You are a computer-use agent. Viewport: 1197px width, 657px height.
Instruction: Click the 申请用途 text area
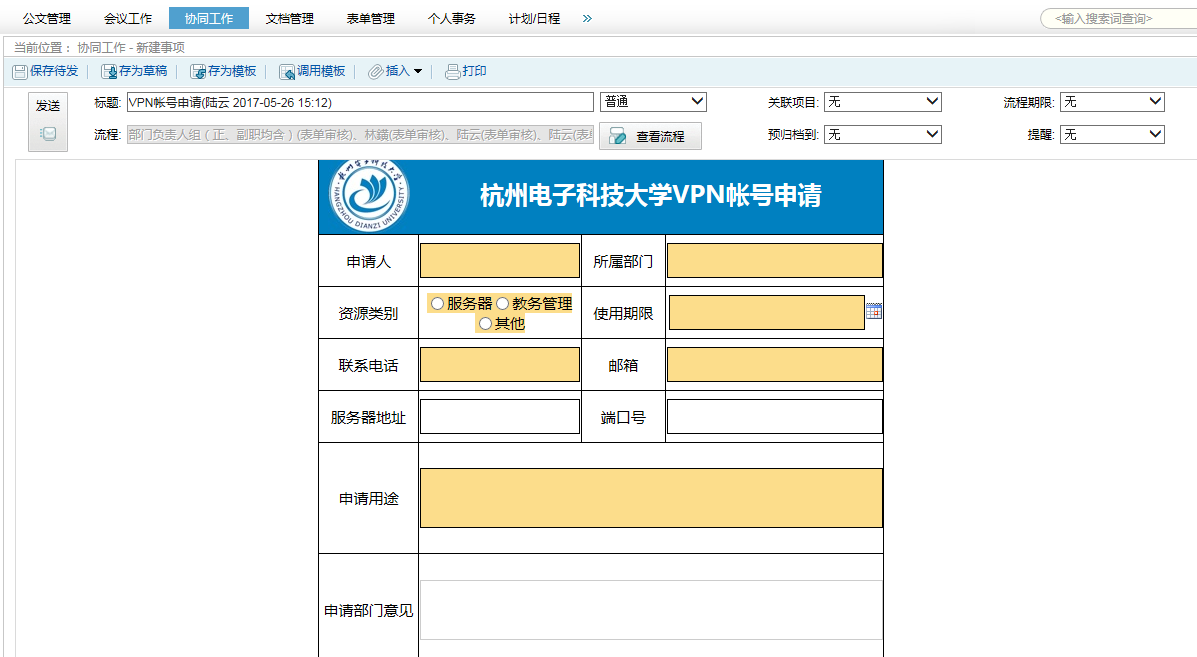[651, 498]
